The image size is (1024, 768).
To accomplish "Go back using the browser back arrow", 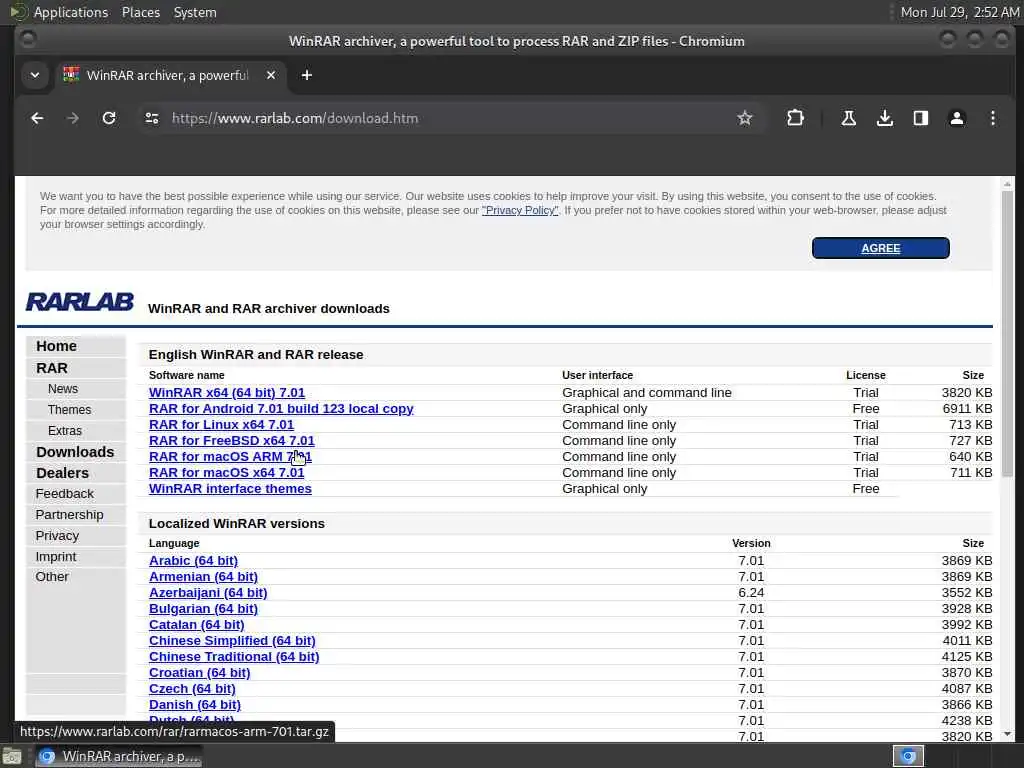I will point(37,118).
